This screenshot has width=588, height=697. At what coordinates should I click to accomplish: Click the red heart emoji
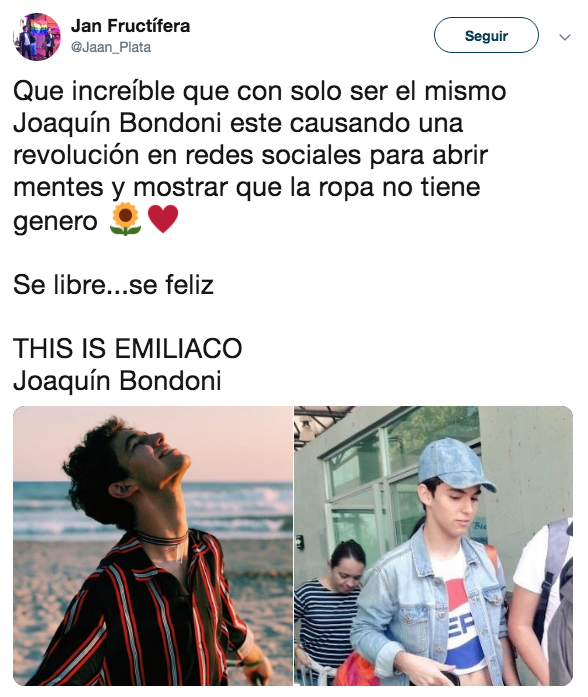coord(163,219)
